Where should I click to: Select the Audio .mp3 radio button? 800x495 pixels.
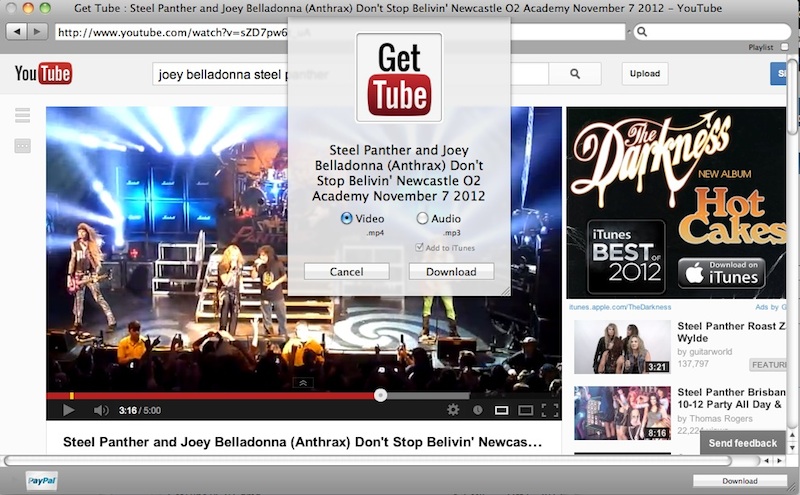(x=422, y=218)
